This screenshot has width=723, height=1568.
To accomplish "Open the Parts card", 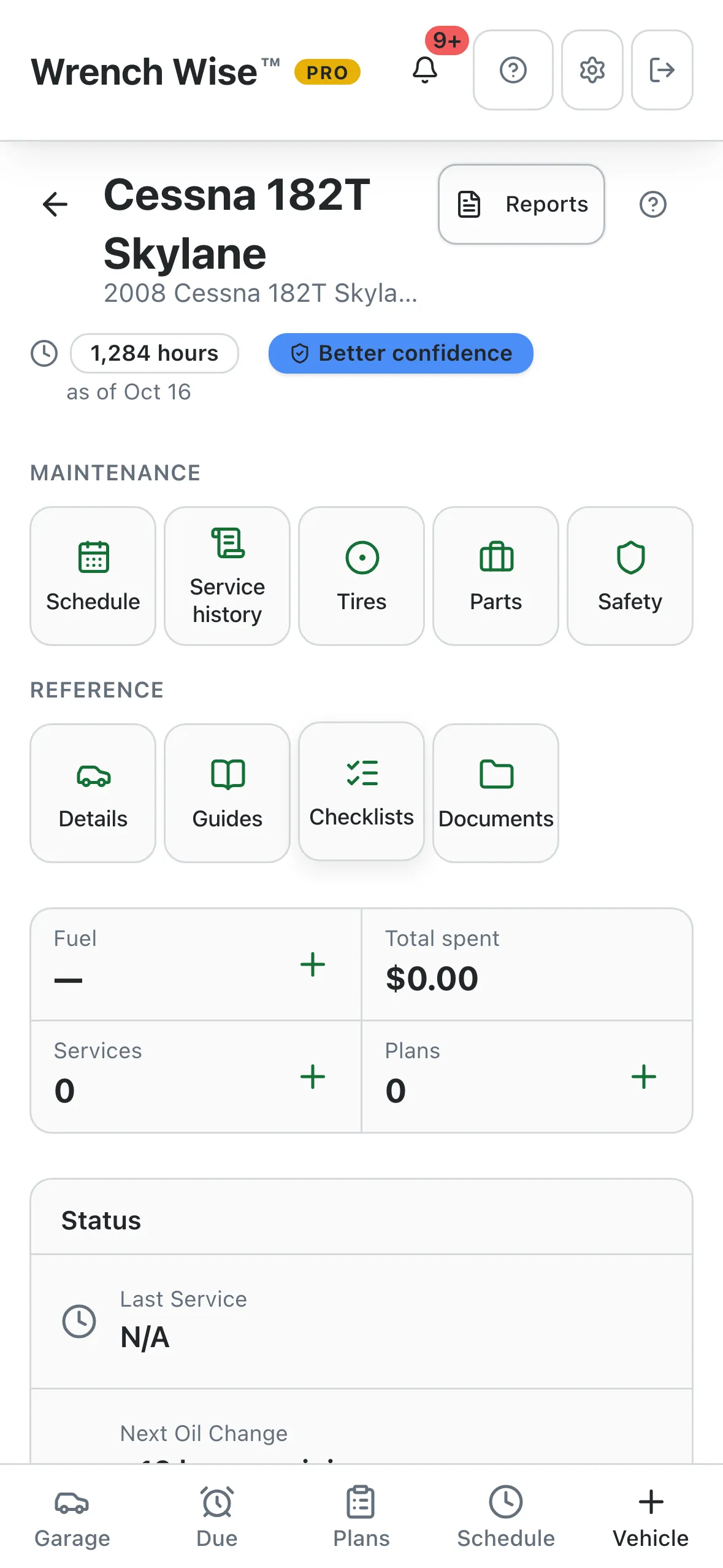I will point(496,576).
